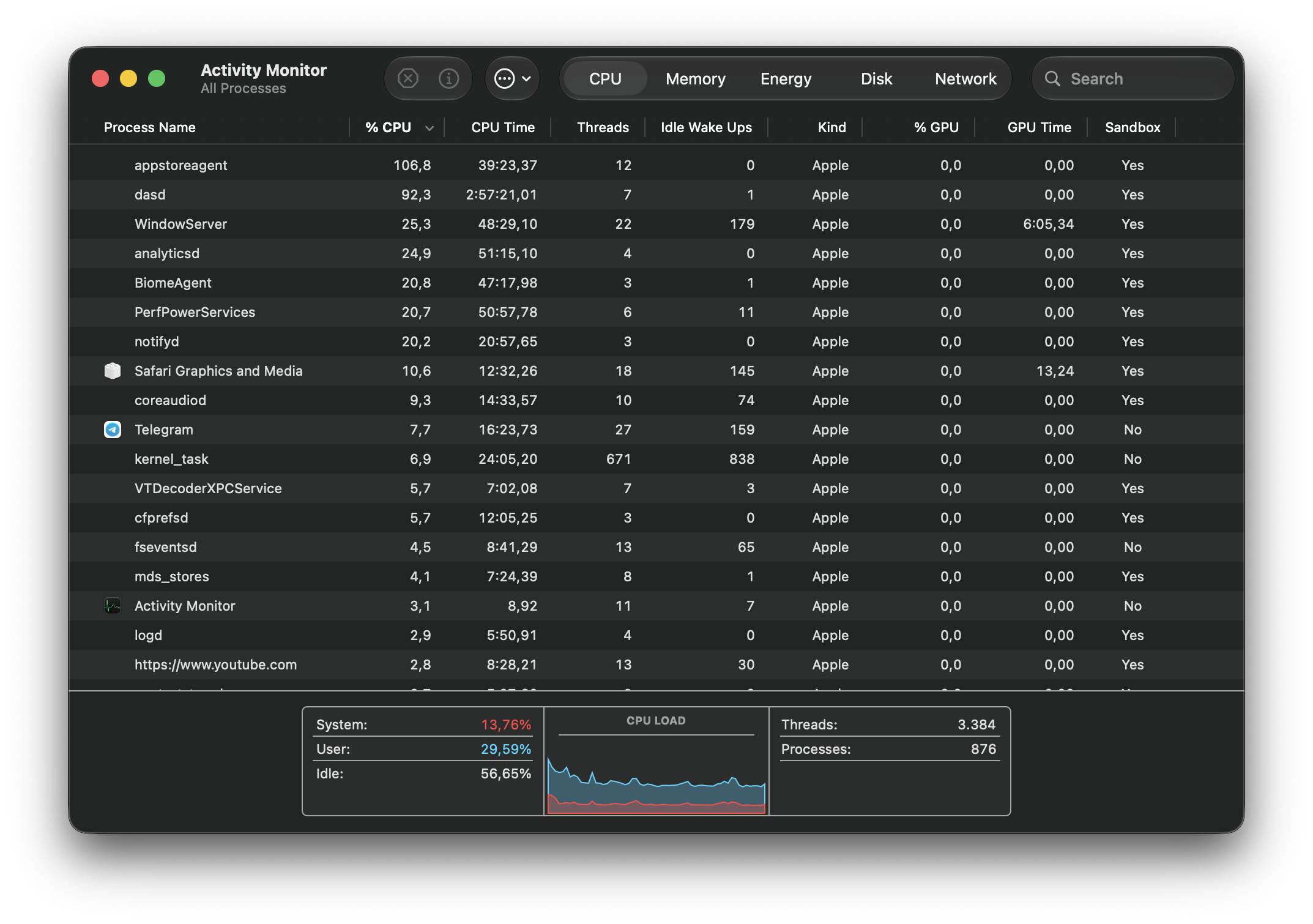Viewport: 1313px width, 924px height.
Task: Select the Safari Graphics and Media icon
Action: click(x=113, y=371)
